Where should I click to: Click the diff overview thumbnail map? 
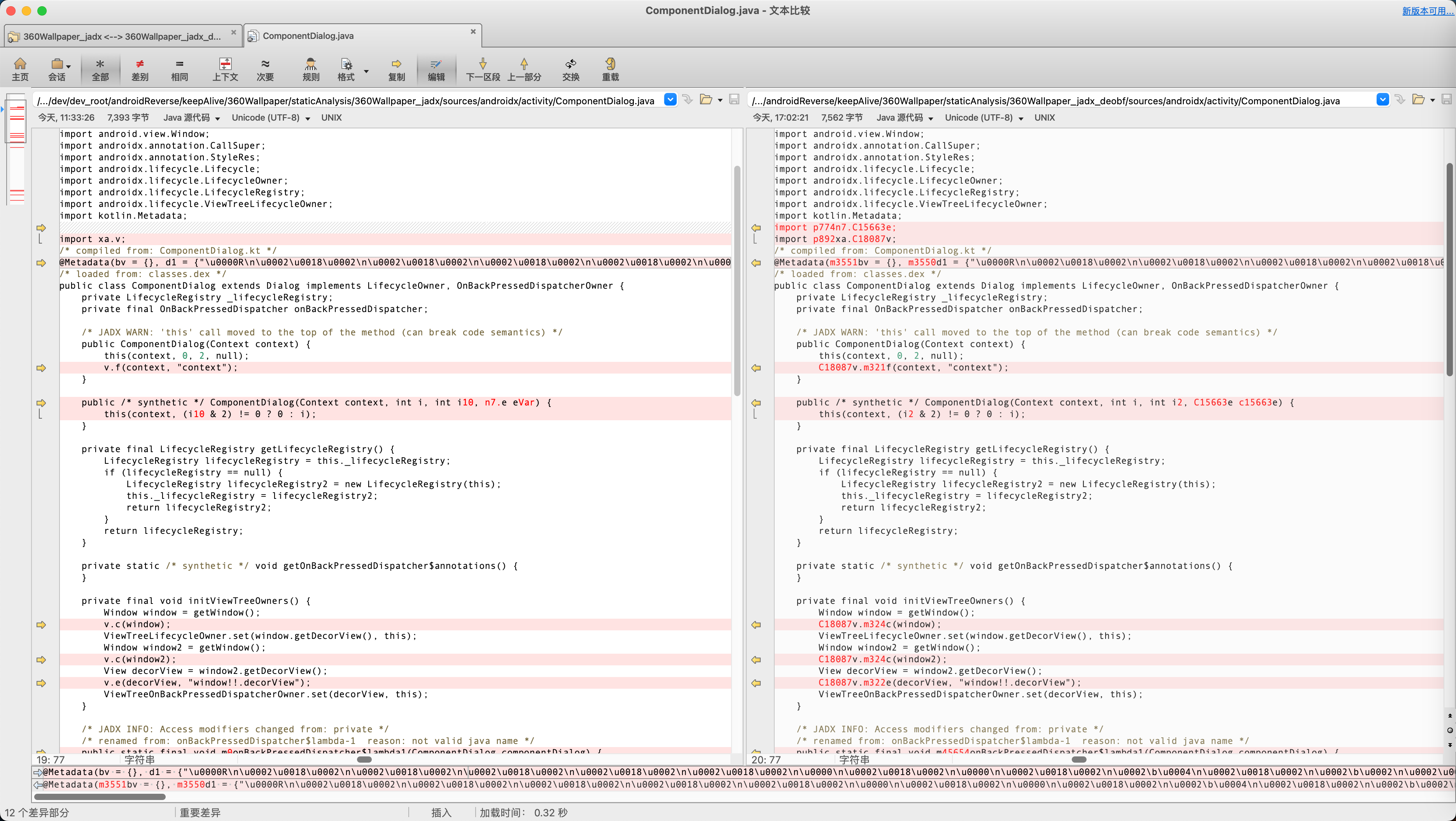16,150
